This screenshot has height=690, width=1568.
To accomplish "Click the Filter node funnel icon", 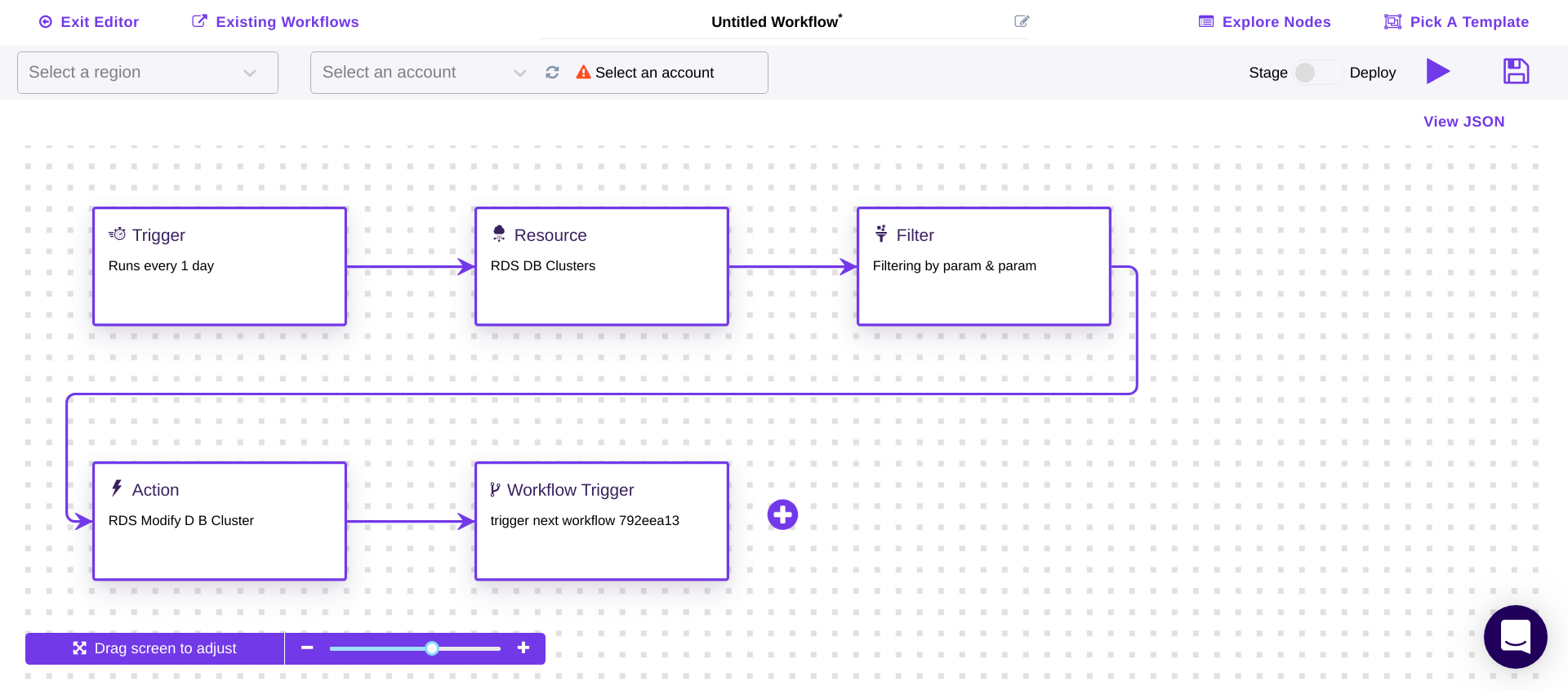I will (881, 234).
